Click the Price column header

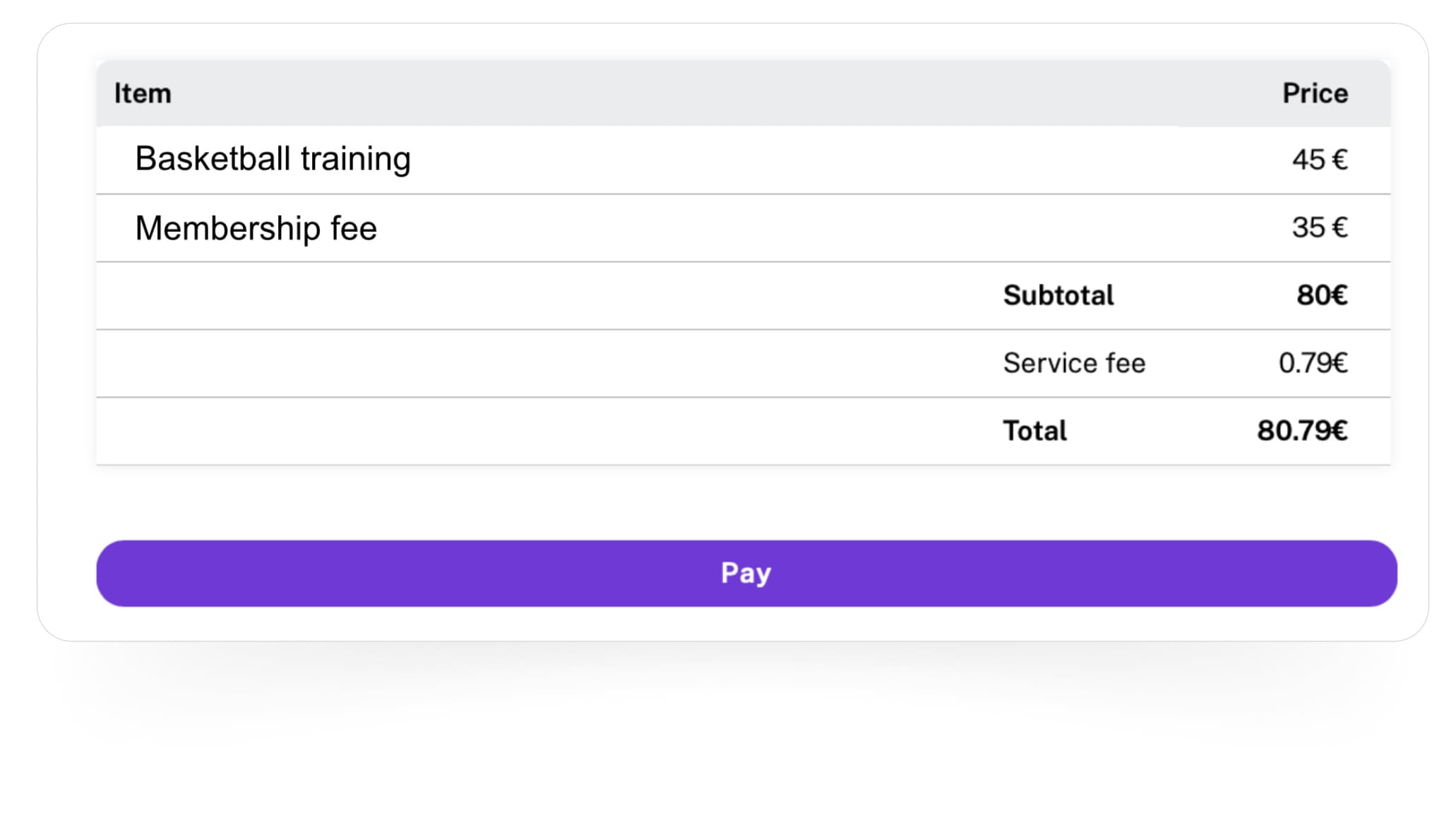[x=1314, y=92]
